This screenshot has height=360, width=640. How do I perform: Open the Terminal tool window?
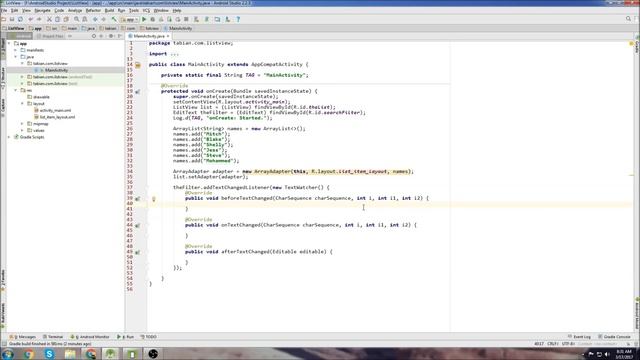tap(53, 337)
